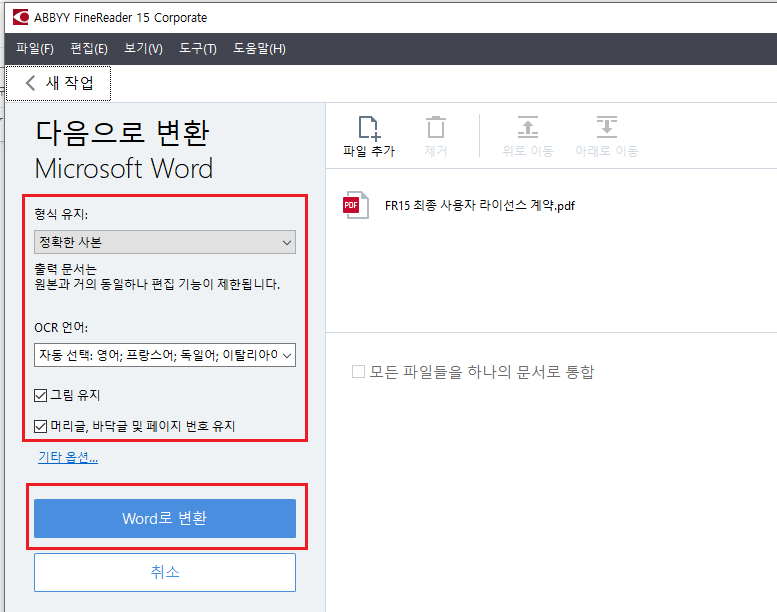The height and width of the screenshot is (612, 777).
Task: Select file FR15 최종 사용자 라이선스 계약.pdf
Action: click(x=479, y=205)
